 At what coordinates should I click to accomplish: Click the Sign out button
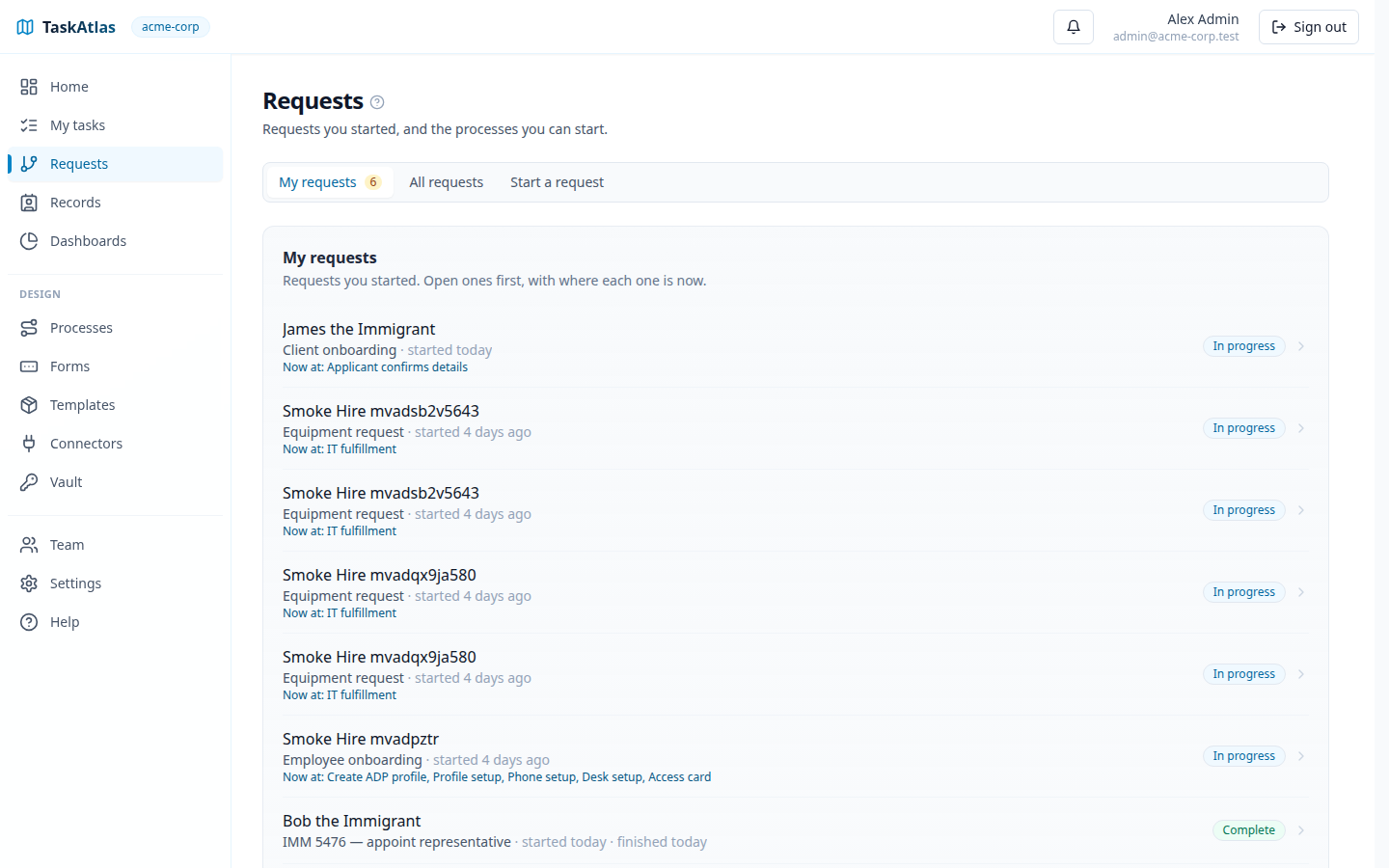click(1308, 27)
